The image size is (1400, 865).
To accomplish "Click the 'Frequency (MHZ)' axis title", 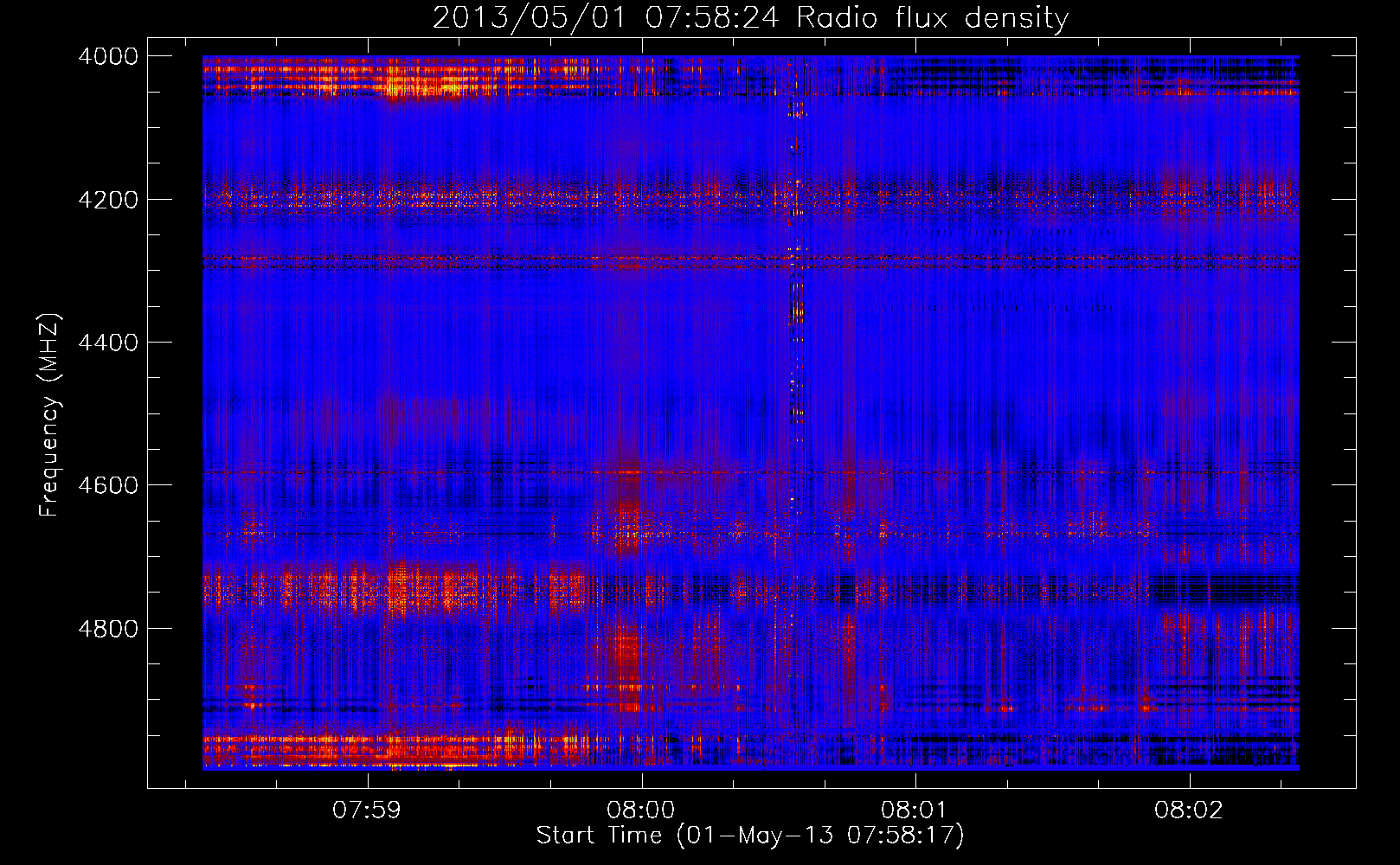I will (x=50, y=415).
